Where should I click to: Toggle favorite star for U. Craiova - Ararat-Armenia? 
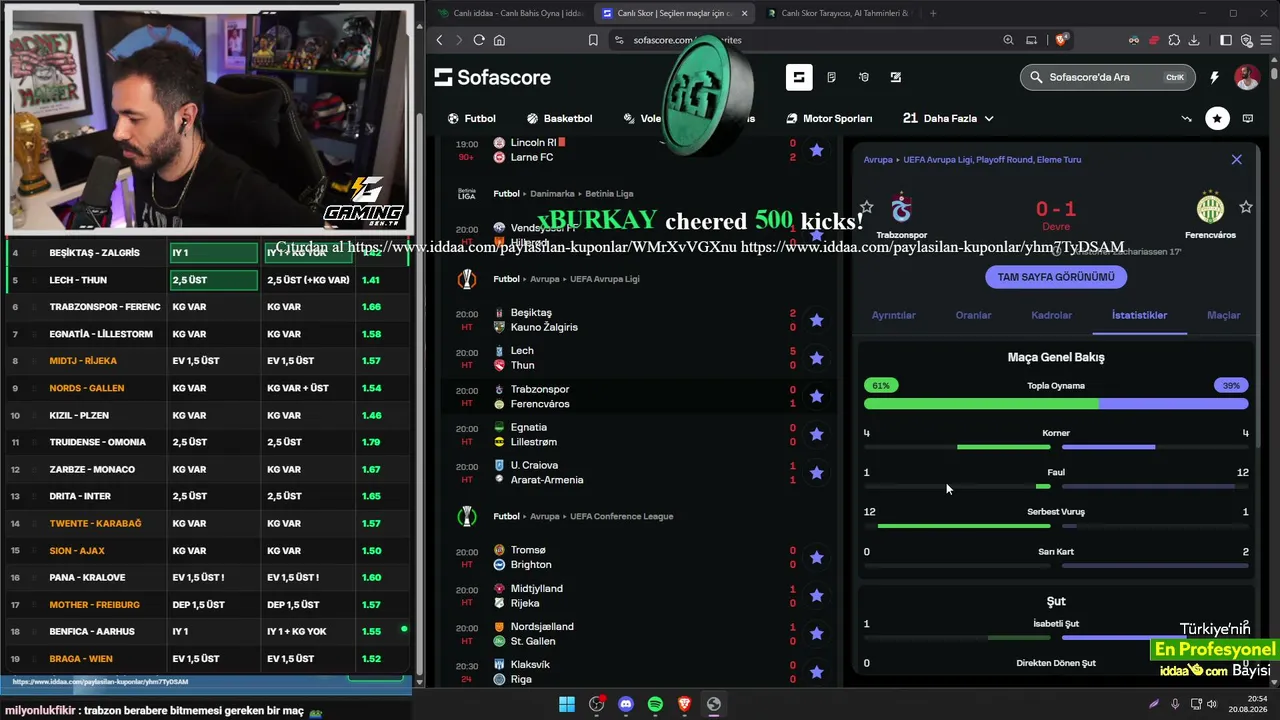click(x=816, y=472)
